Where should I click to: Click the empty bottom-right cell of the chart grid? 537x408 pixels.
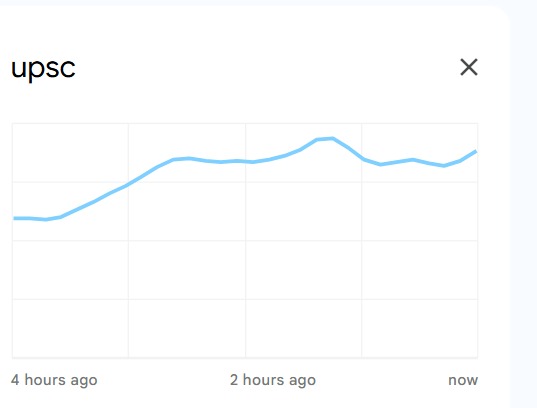click(420, 329)
